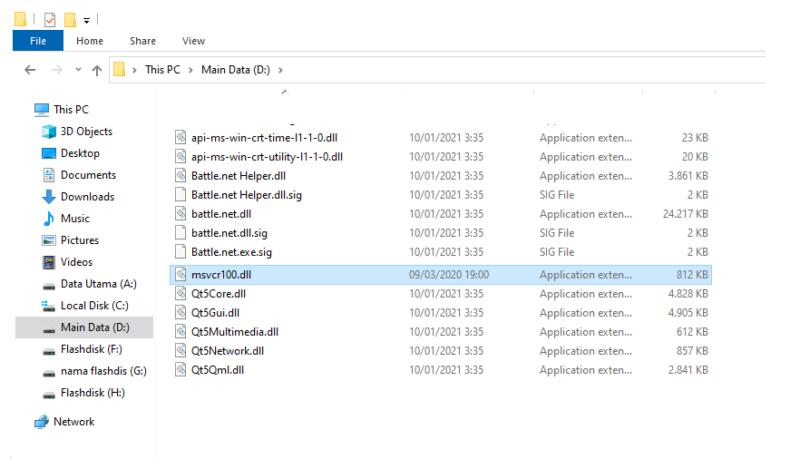
Task: Open Flashdisk (H:) drive
Action: (92, 393)
